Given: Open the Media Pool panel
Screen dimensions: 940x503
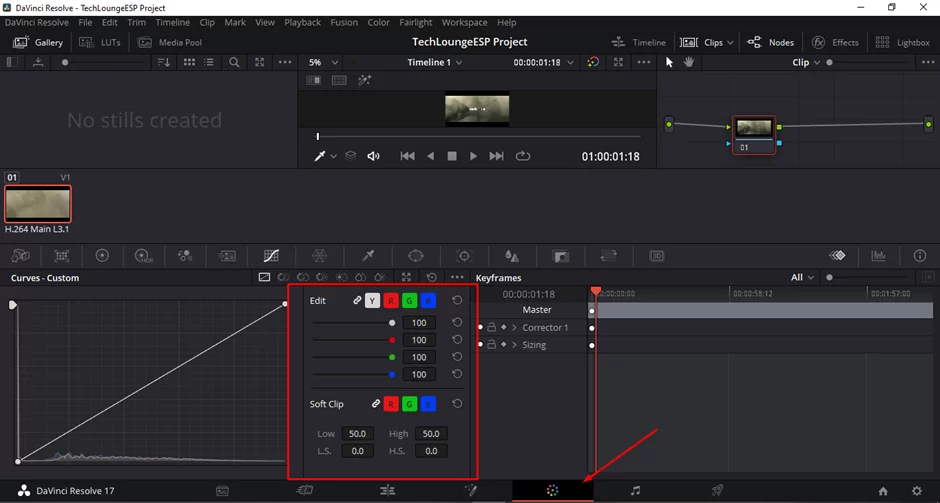Looking at the screenshot, I should tap(170, 43).
